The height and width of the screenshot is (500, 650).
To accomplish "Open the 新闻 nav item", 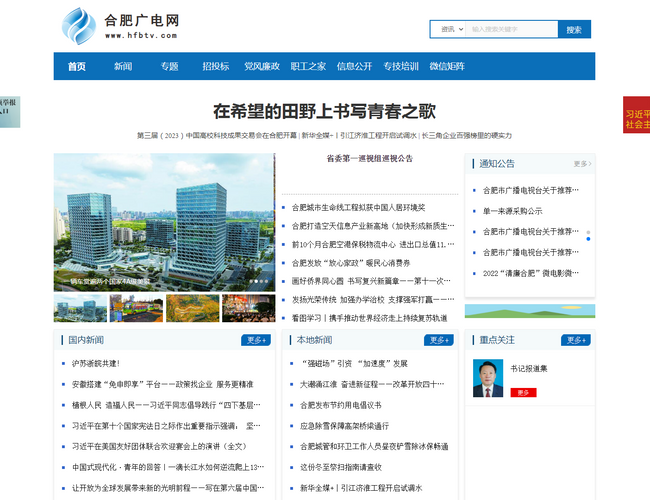I will 123,66.
